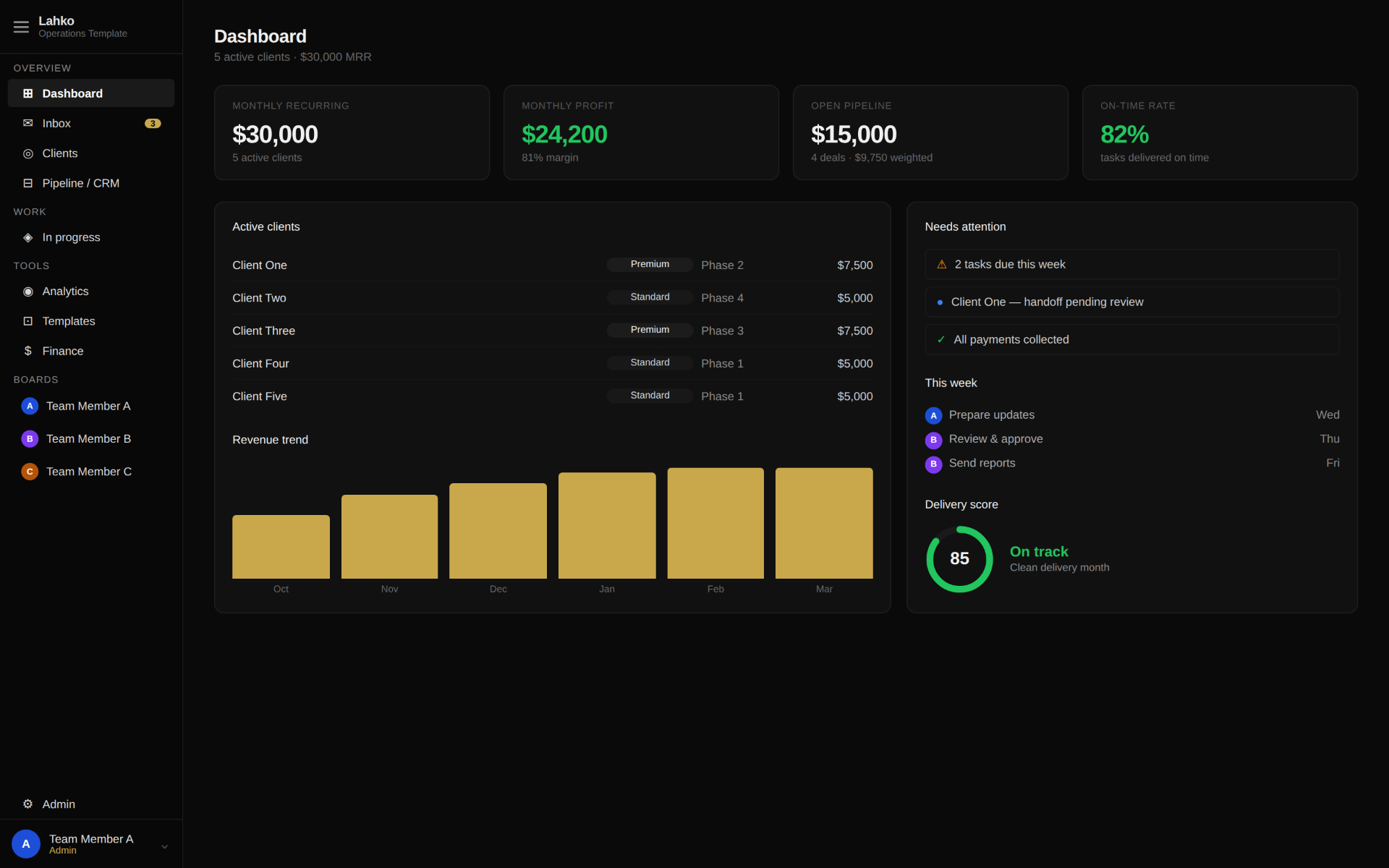Open Team Member B board

[x=91, y=438]
